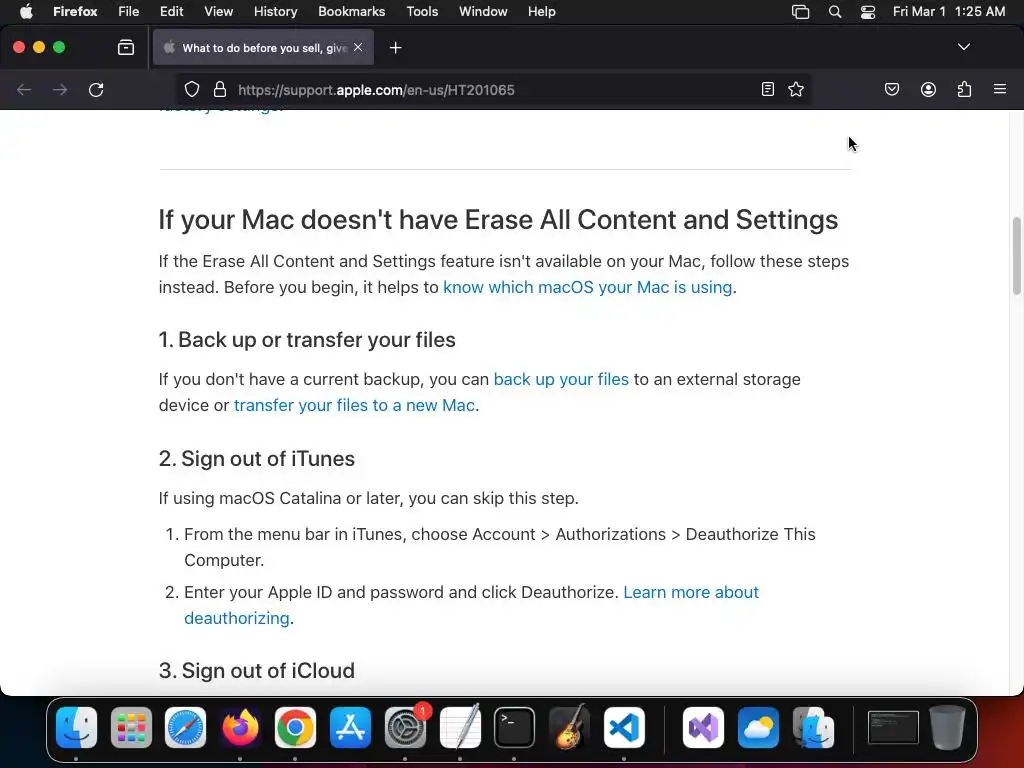The width and height of the screenshot is (1024, 768).
Task: Open App Store from the Dock
Action: (350, 728)
